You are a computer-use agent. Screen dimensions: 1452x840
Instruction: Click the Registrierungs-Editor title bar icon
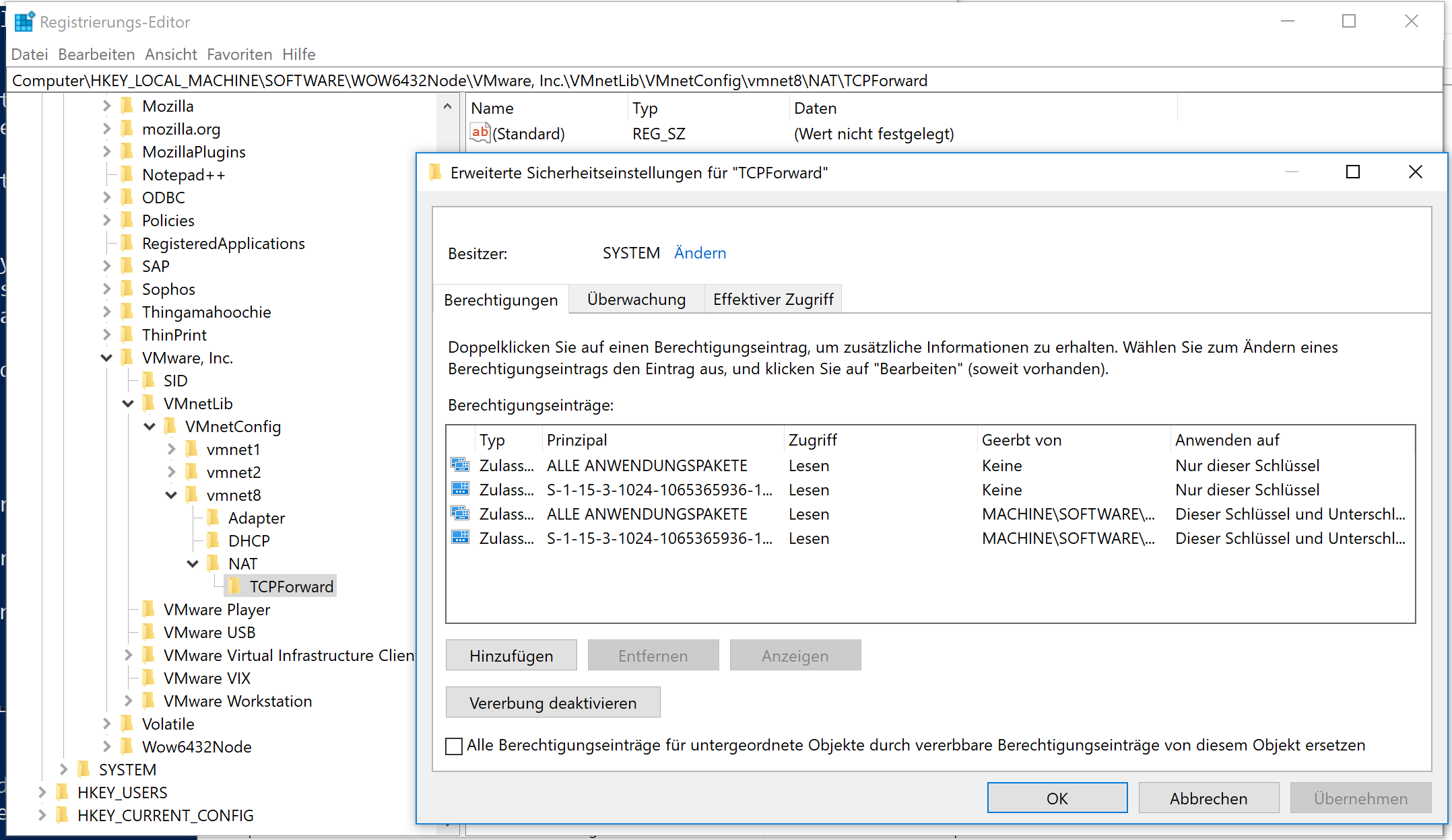click(22, 20)
